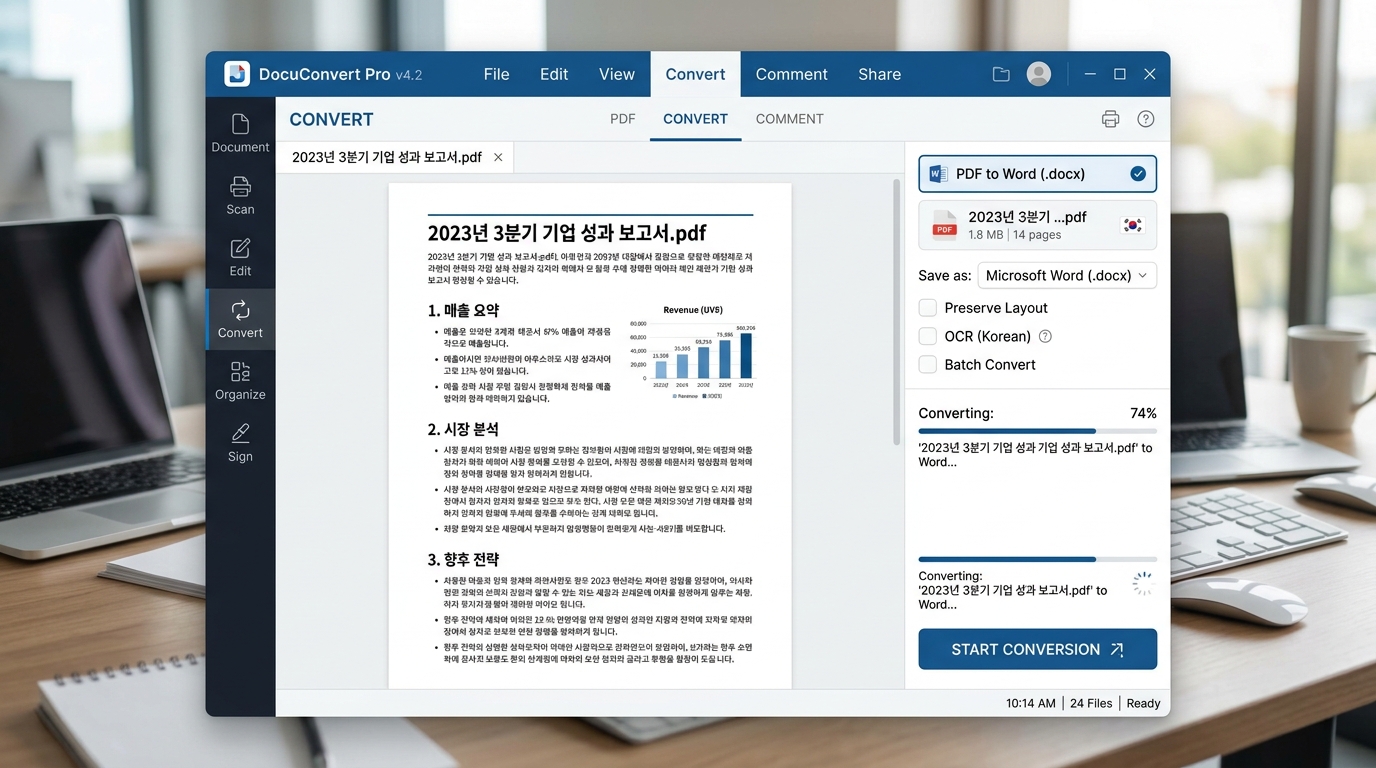This screenshot has width=1376, height=768.
Task: Click the PDF file icon in file card
Action: point(944,225)
